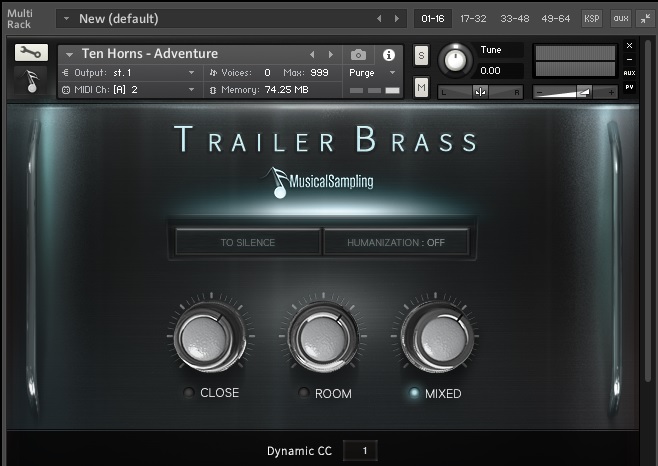
Task: Remove the Ten Horns instrument with X
Action: coord(629,45)
